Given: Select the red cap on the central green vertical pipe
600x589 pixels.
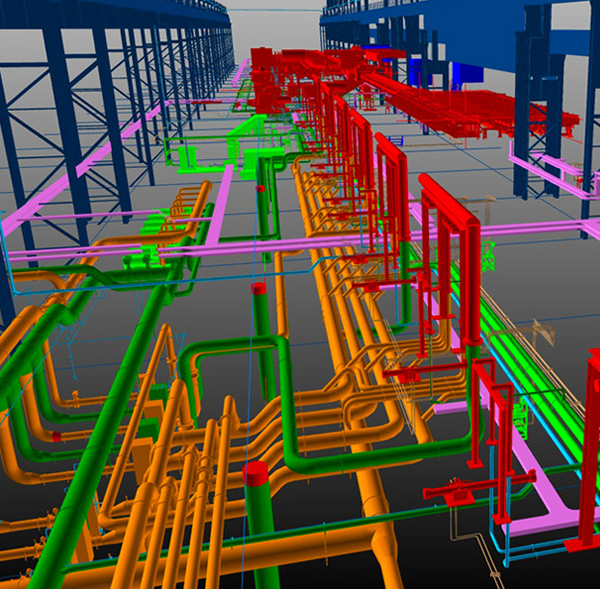Looking at the screenshot, I should 259,290.
